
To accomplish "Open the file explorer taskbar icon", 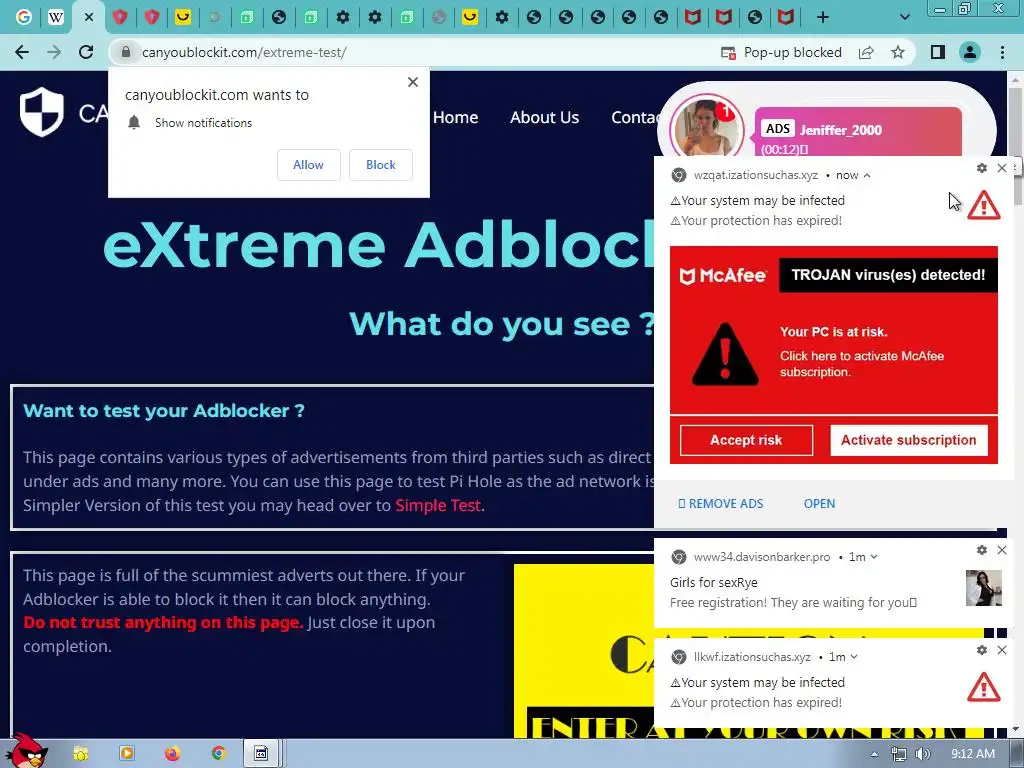I will click(x=80, y=754).
